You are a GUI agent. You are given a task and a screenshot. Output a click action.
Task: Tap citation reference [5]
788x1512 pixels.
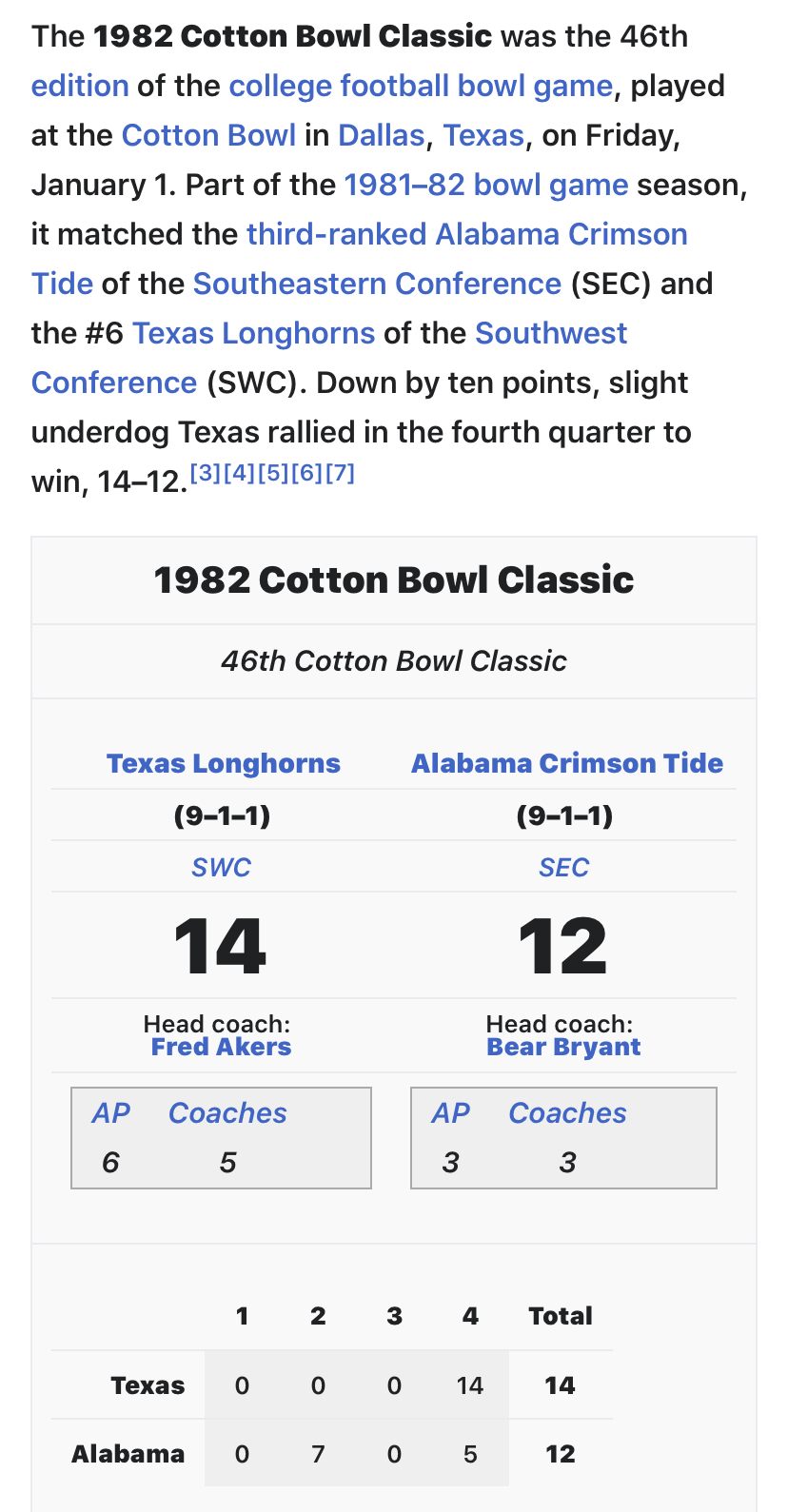(272, 474)
